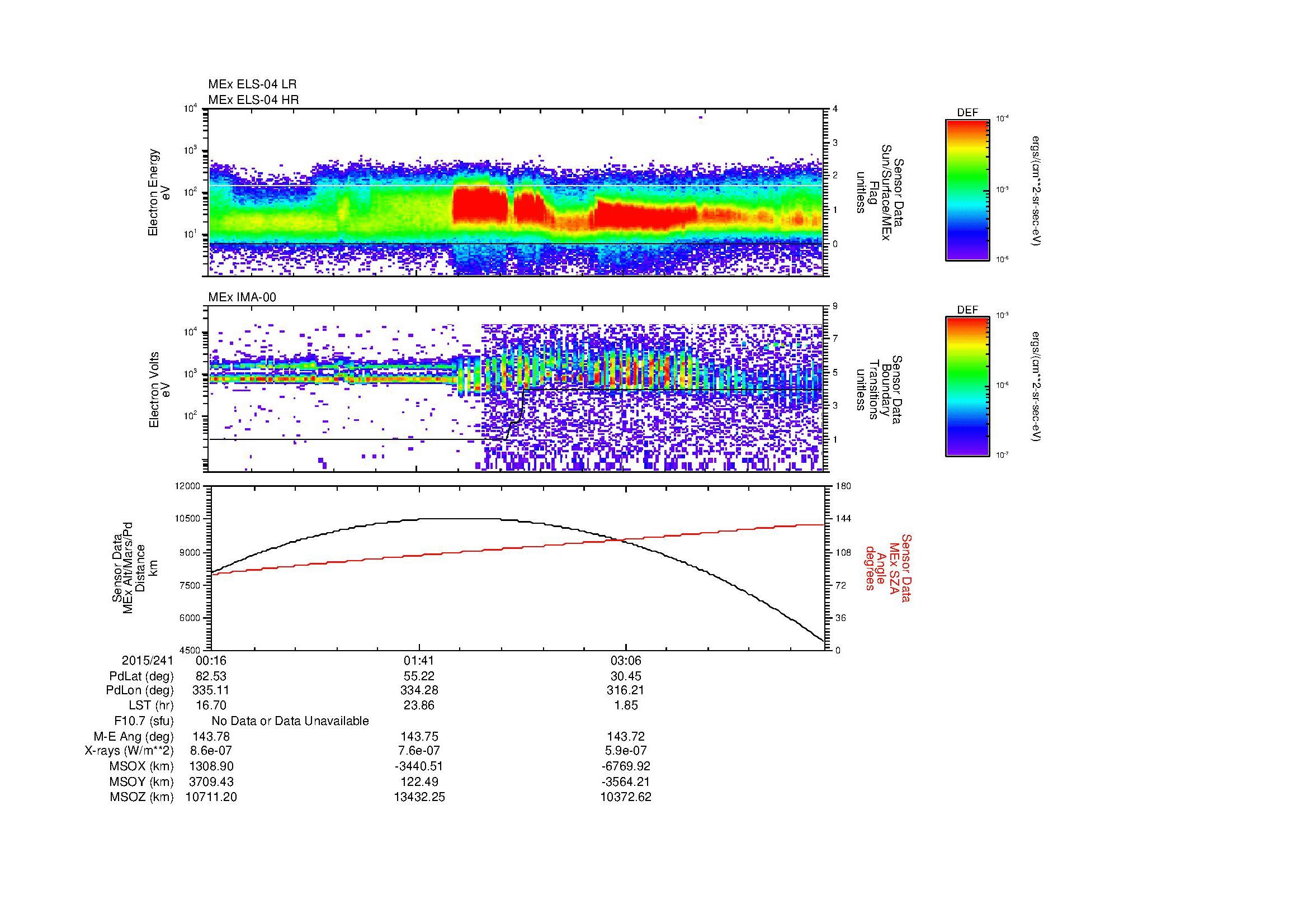This screenshot has width=1308, height=924.
Task: Click the X-rays value 8.6e-07
Action: pyautogui.click(x=211, y=751)
